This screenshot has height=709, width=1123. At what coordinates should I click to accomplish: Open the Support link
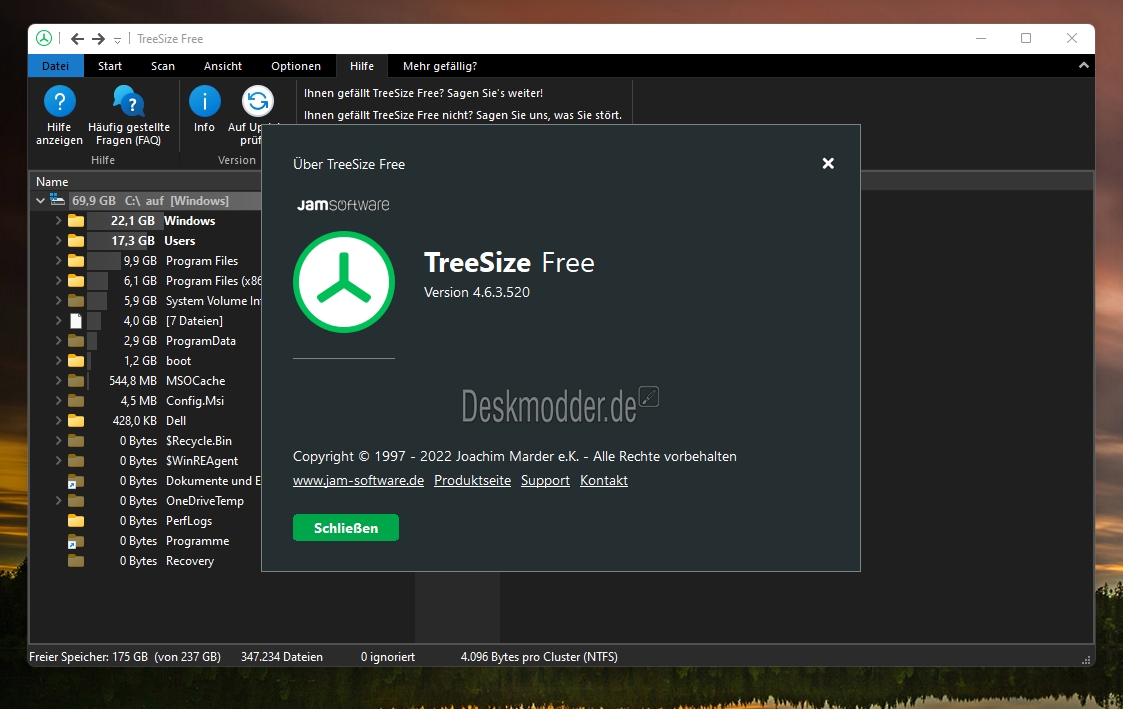coord(545,481)
